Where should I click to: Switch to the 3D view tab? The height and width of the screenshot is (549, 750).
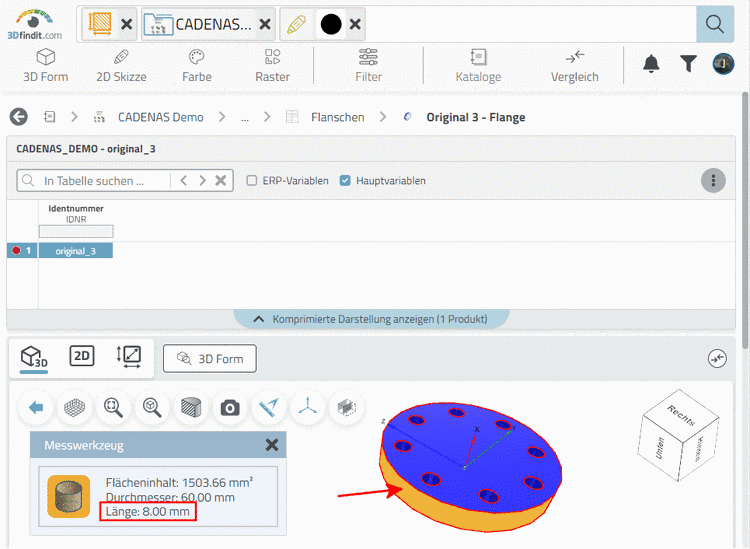coord(34,358)
